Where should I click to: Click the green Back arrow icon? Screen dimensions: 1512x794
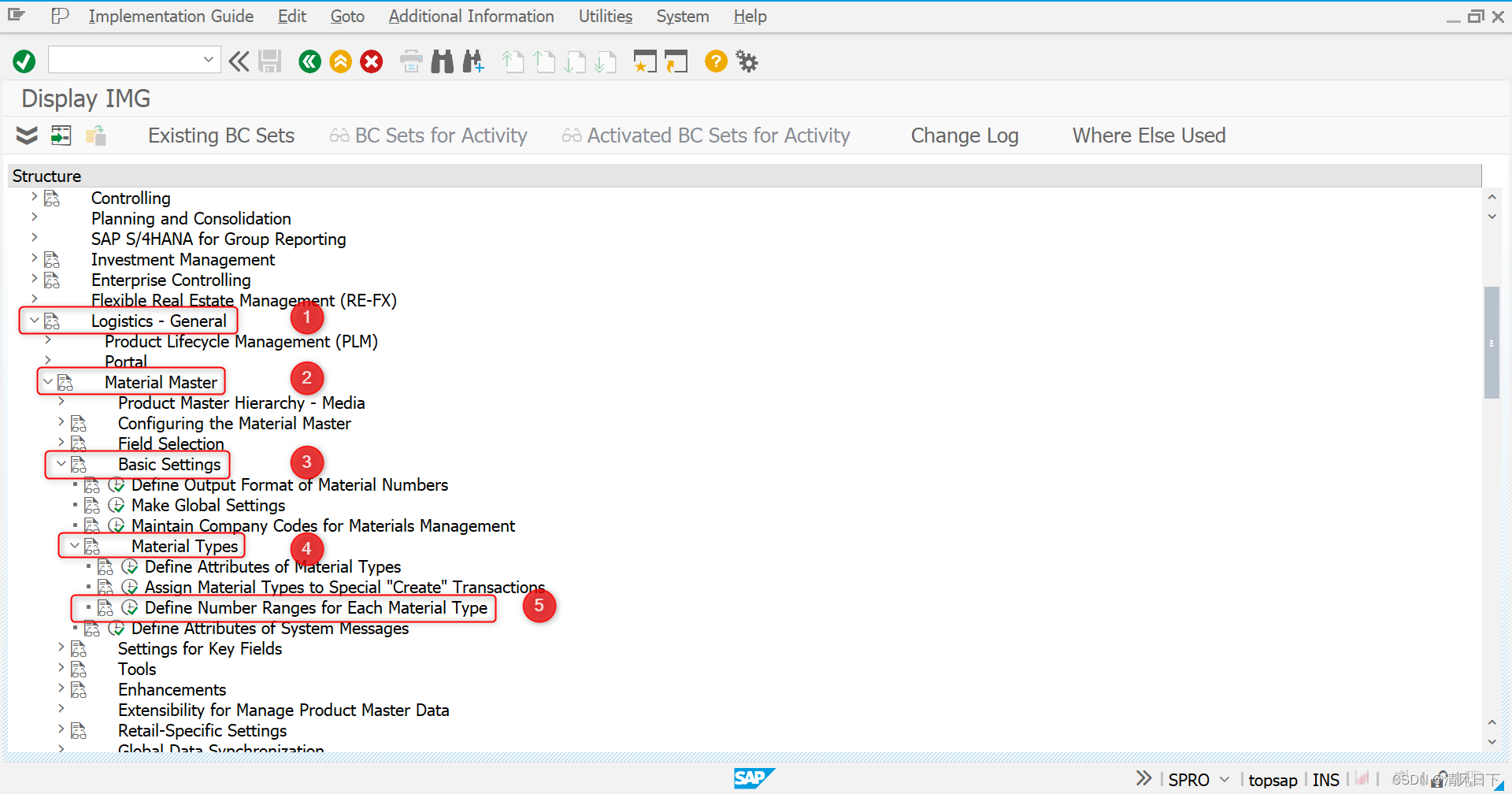pos(310,61)
